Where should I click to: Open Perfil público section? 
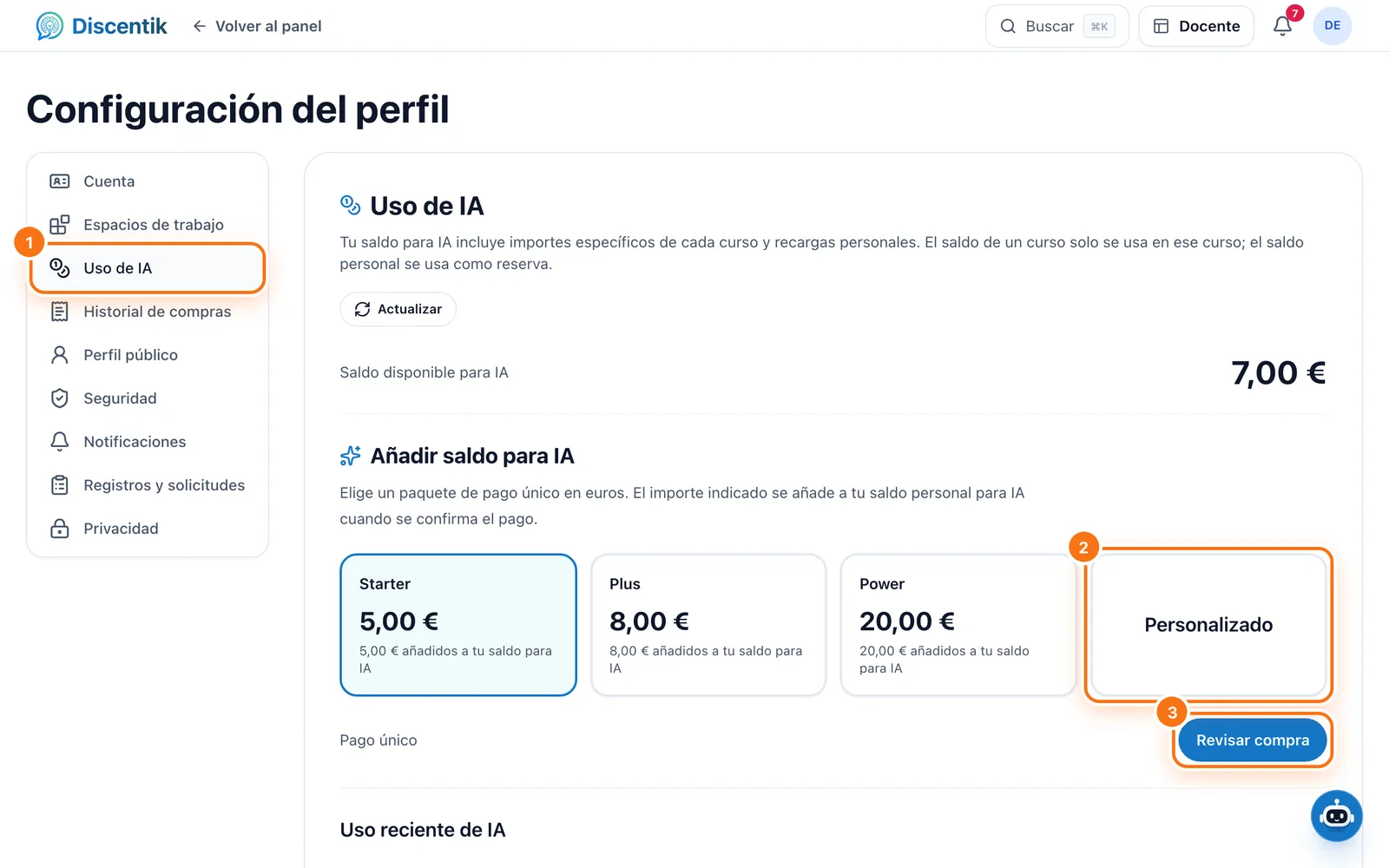click(x=130, y=355)
